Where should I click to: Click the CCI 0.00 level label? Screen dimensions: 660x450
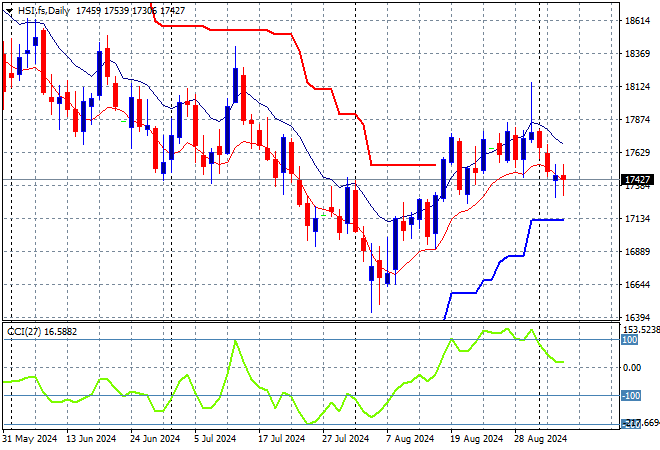click(632, 368)
